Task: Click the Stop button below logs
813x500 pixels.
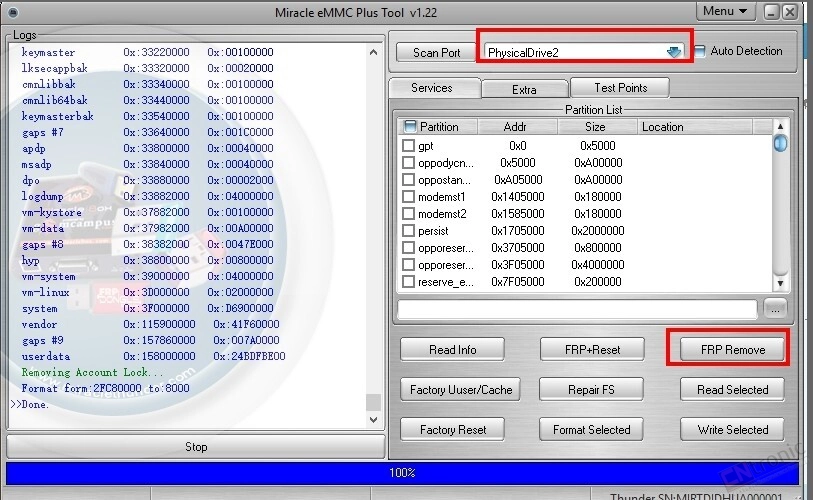Action: tap(196, 447)
